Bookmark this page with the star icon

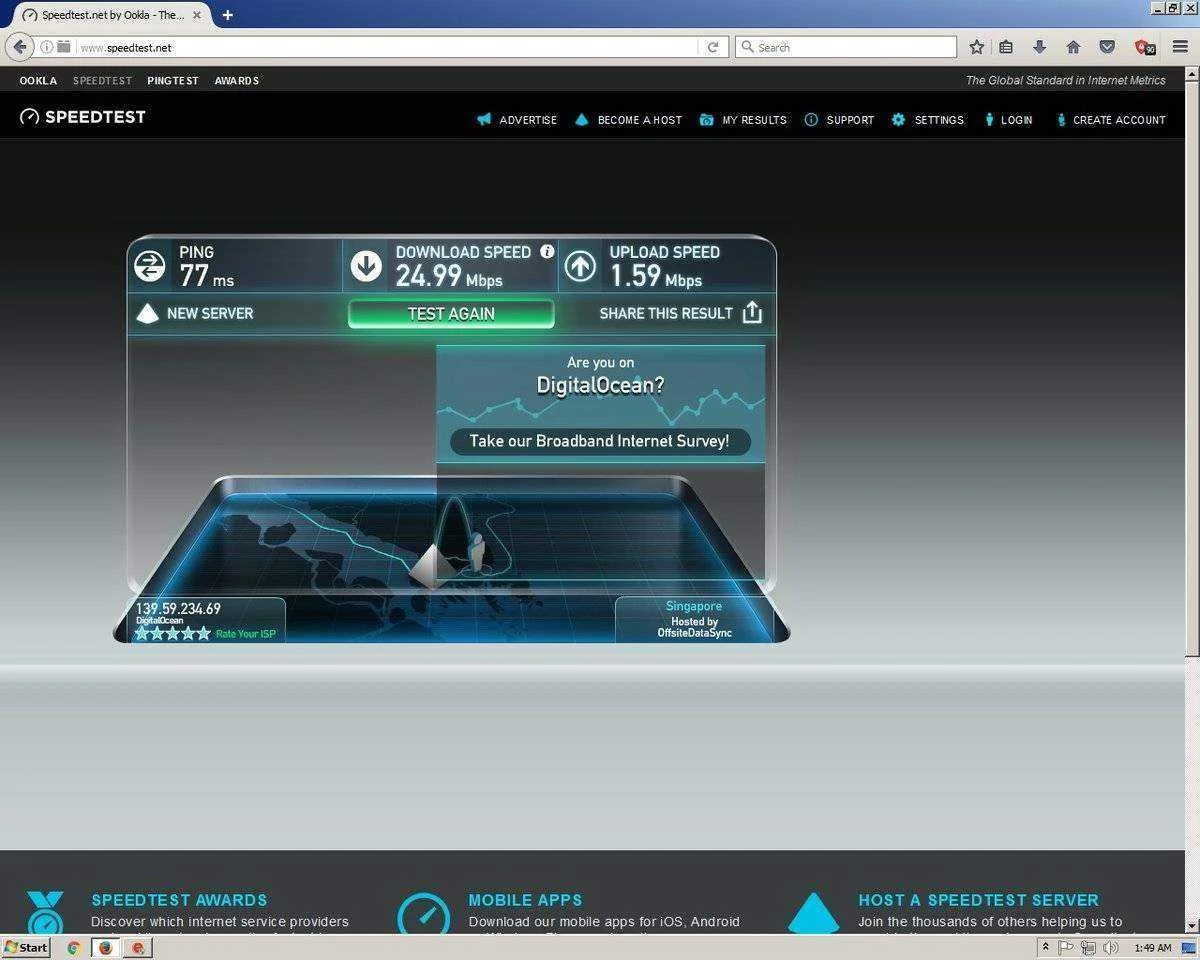coord(977,47)
